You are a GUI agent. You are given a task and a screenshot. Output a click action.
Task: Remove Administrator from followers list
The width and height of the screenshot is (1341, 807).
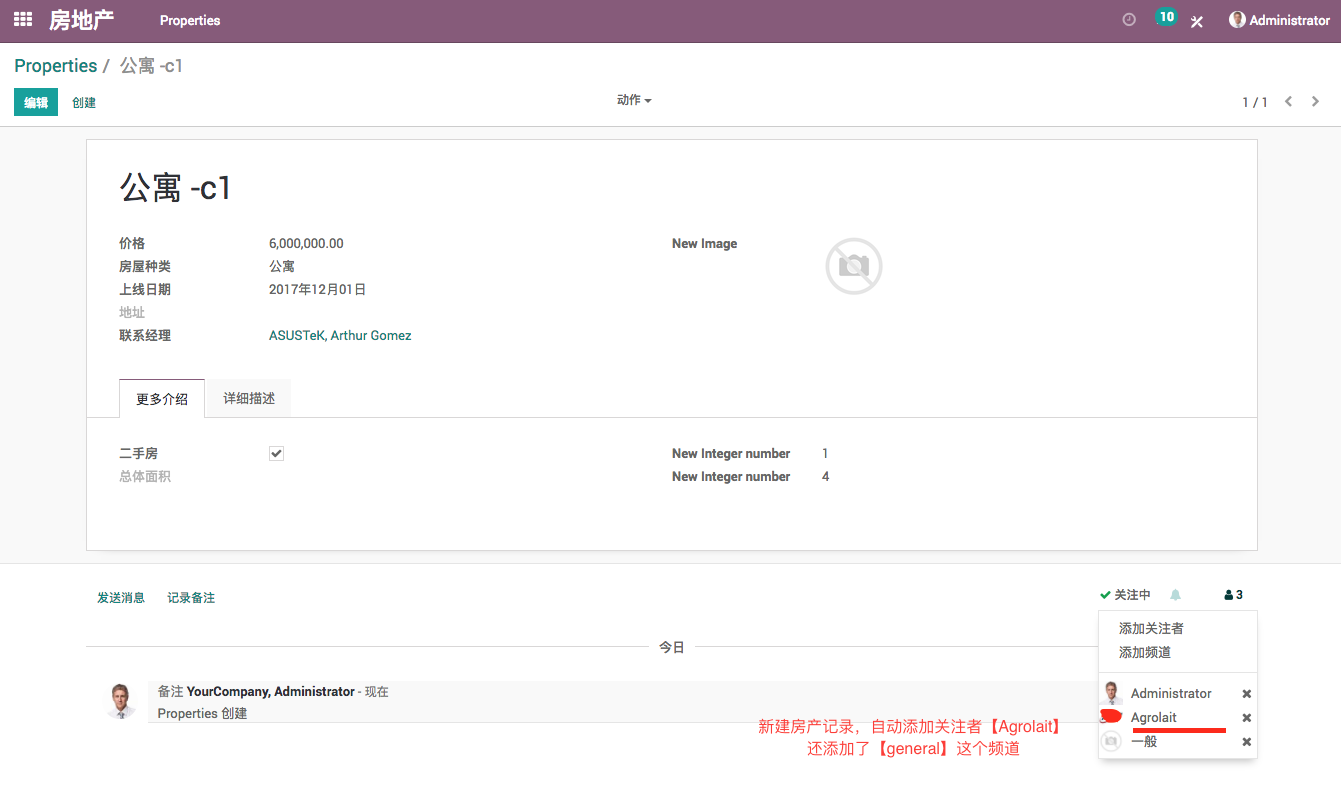1246,694
